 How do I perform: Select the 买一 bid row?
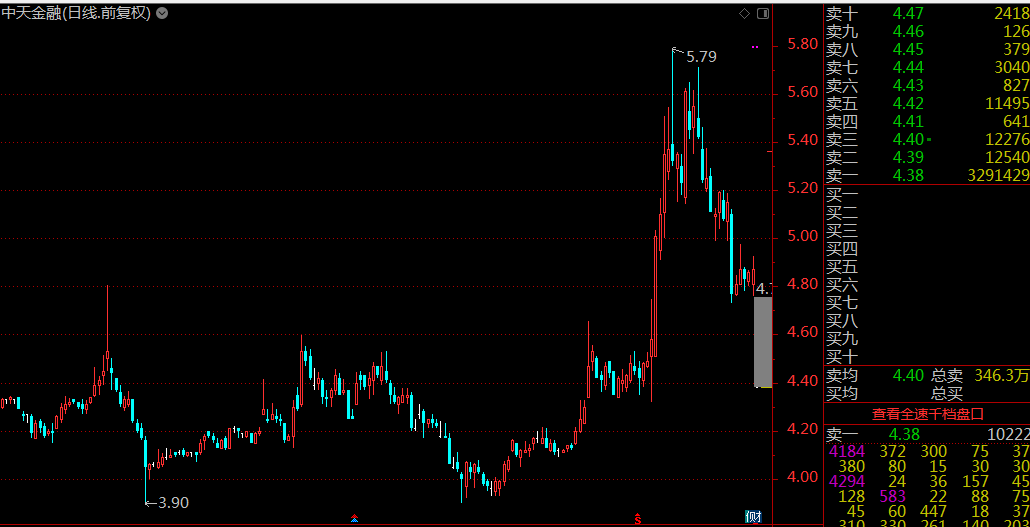(x=927, y=194)
